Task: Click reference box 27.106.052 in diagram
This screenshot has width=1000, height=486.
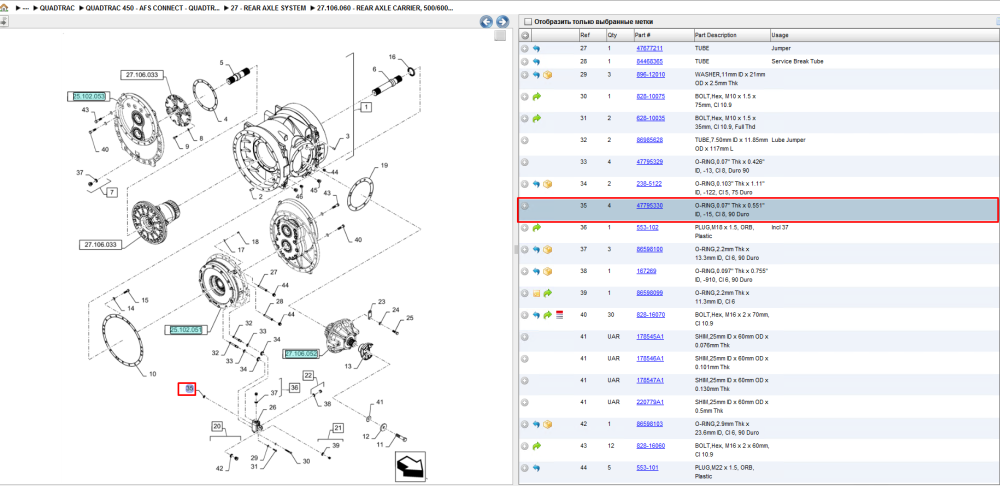Action: tap(301, 353)
